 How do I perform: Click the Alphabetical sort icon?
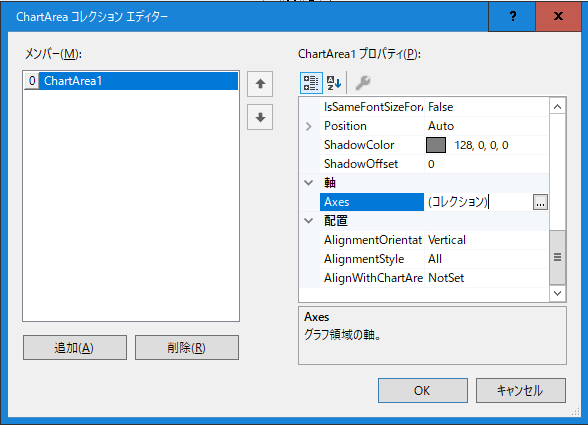(x=333, y=83)
